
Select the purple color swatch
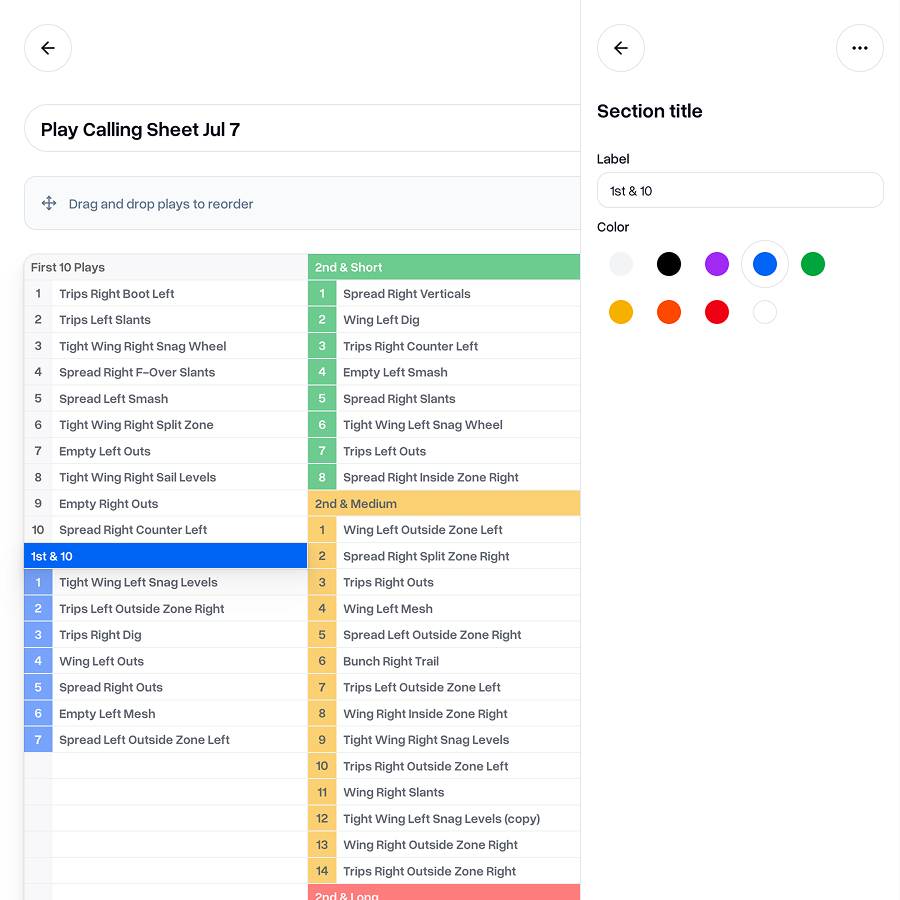coord(716,264)
